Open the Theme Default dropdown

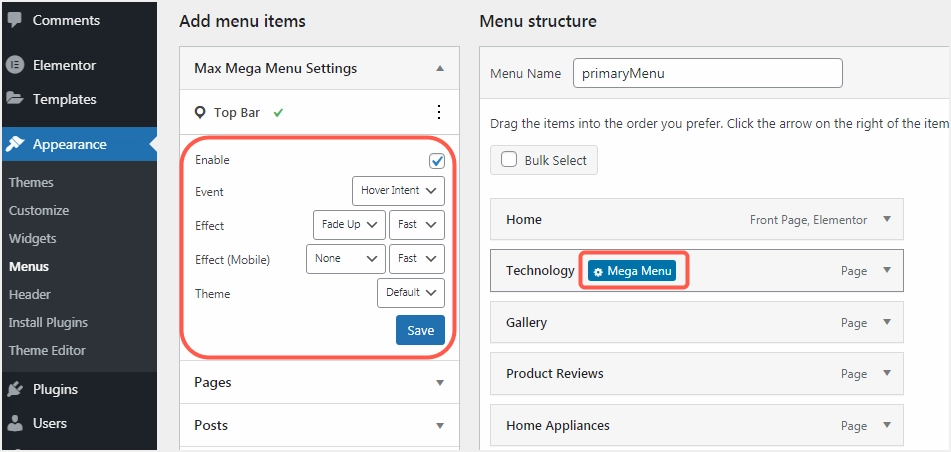tap(410, 293)
